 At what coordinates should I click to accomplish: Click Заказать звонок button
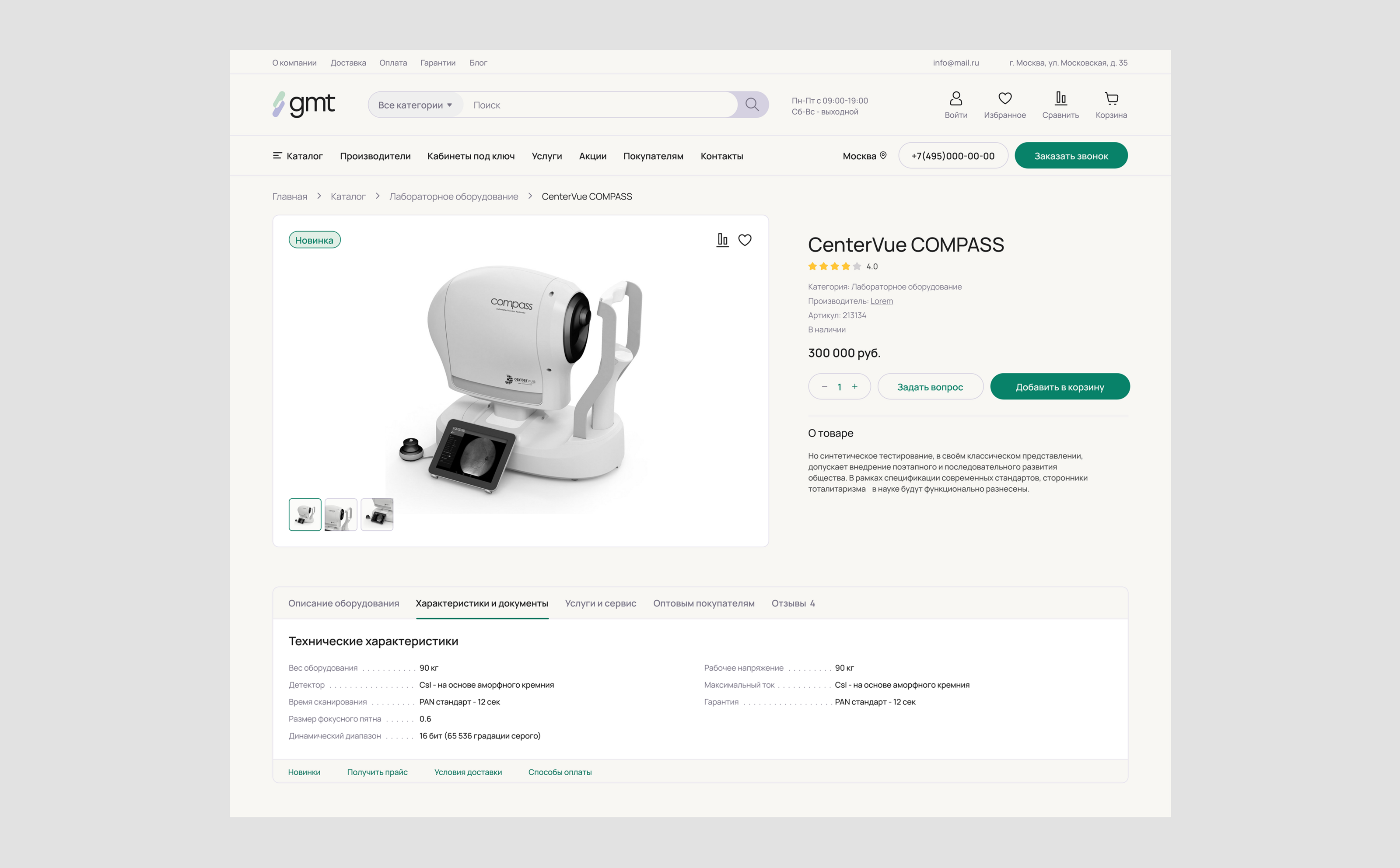point(1071,156)
